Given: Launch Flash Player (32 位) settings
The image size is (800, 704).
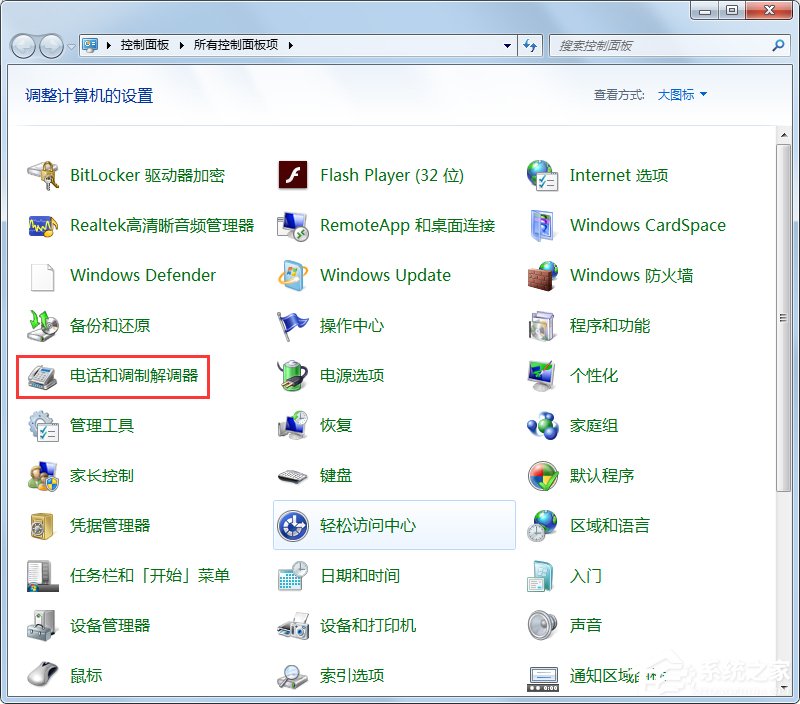Looking at the screenshot, I should 393,175.
